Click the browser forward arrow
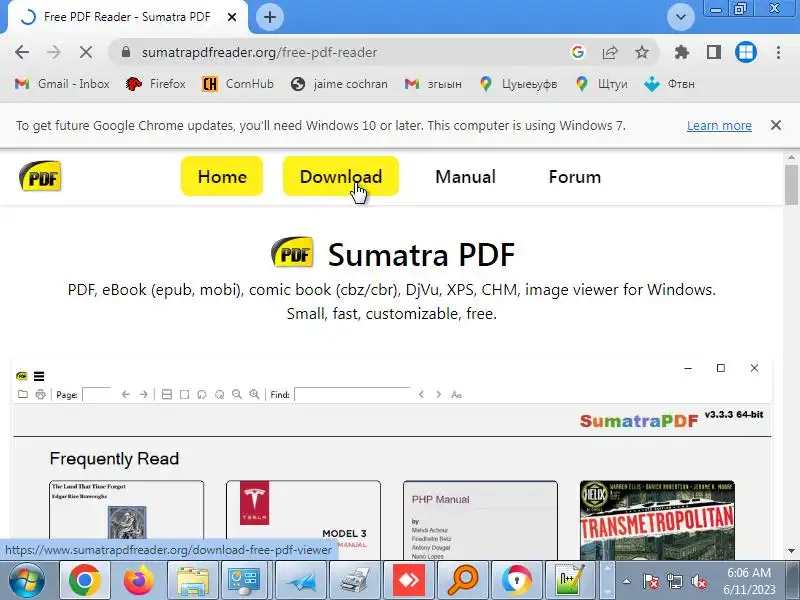Viewport: 800px width, 600px height. pos(54,52)
